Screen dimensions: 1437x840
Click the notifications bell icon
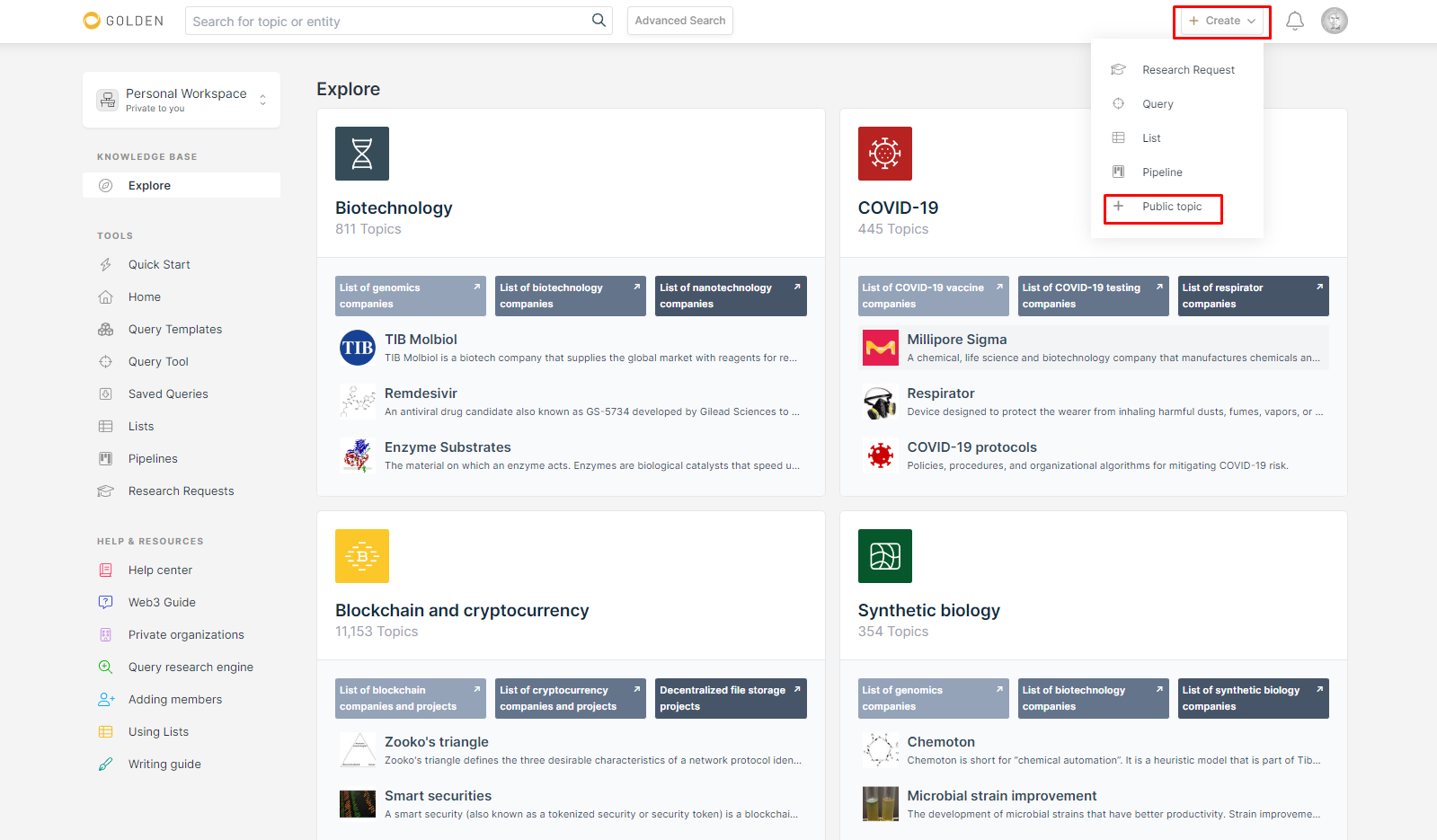pos(1294,21)
